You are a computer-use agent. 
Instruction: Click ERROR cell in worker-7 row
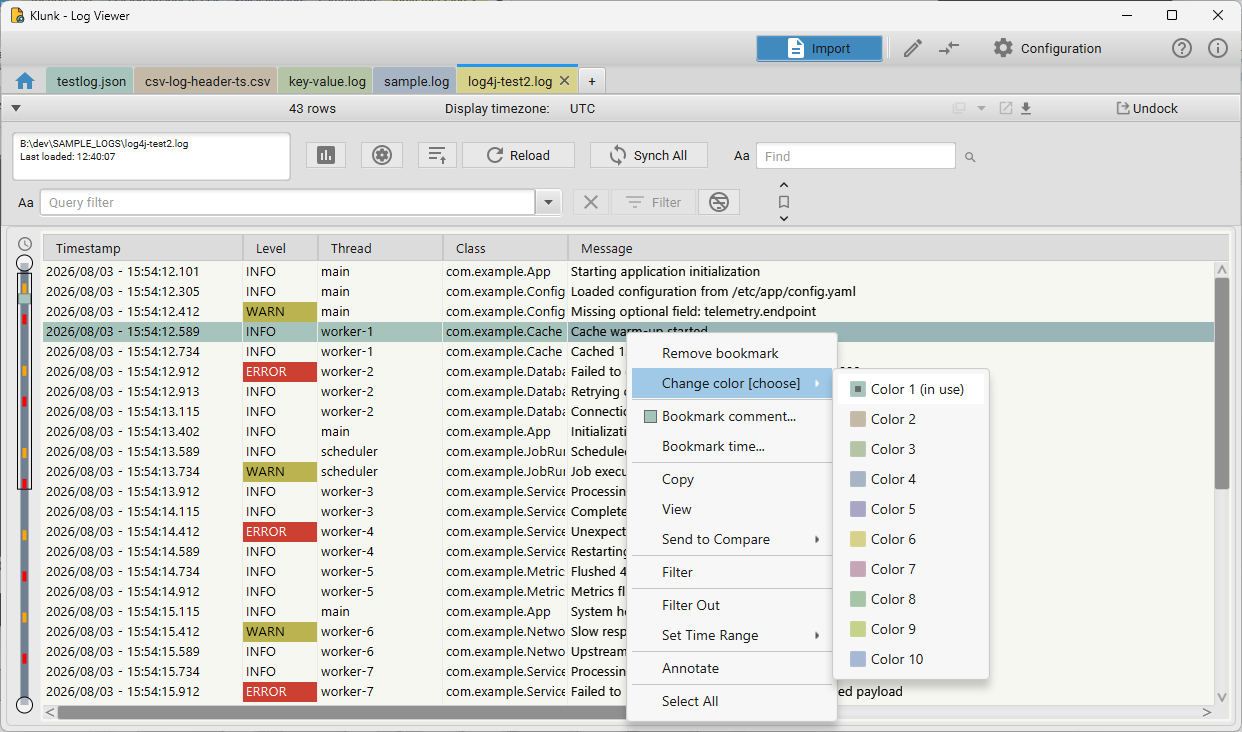280,691
